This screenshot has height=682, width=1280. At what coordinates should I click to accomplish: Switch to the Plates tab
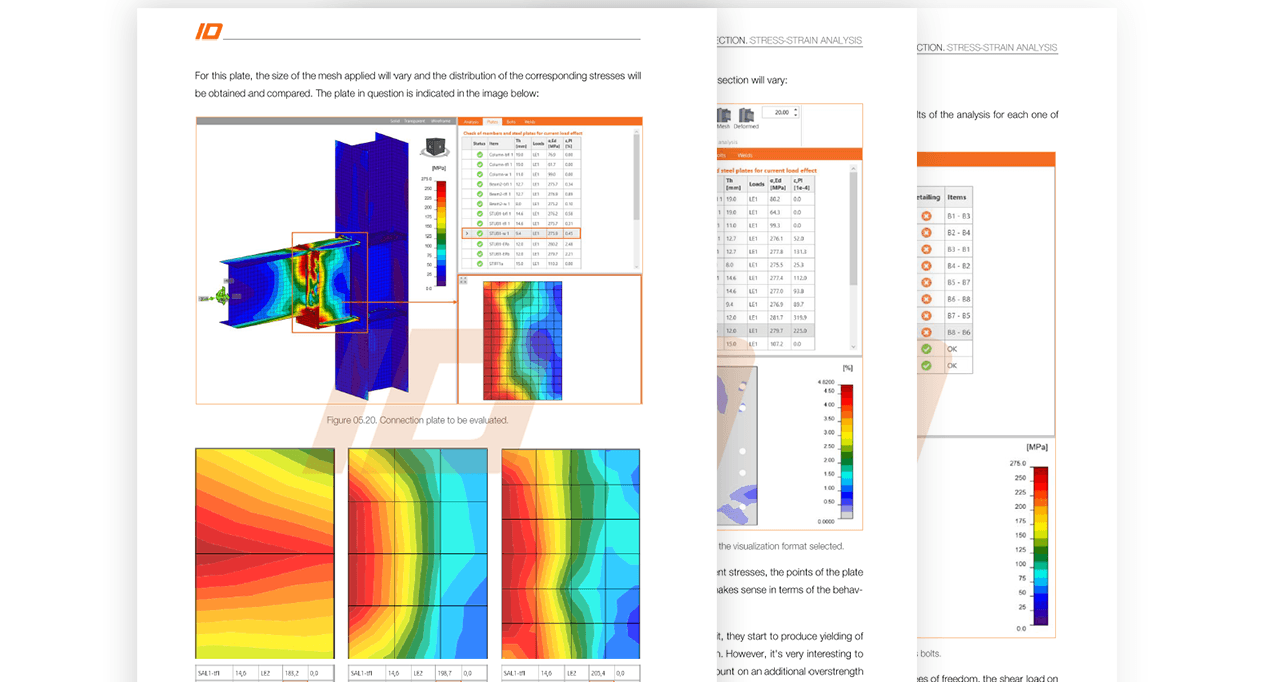tap(492, 122)
